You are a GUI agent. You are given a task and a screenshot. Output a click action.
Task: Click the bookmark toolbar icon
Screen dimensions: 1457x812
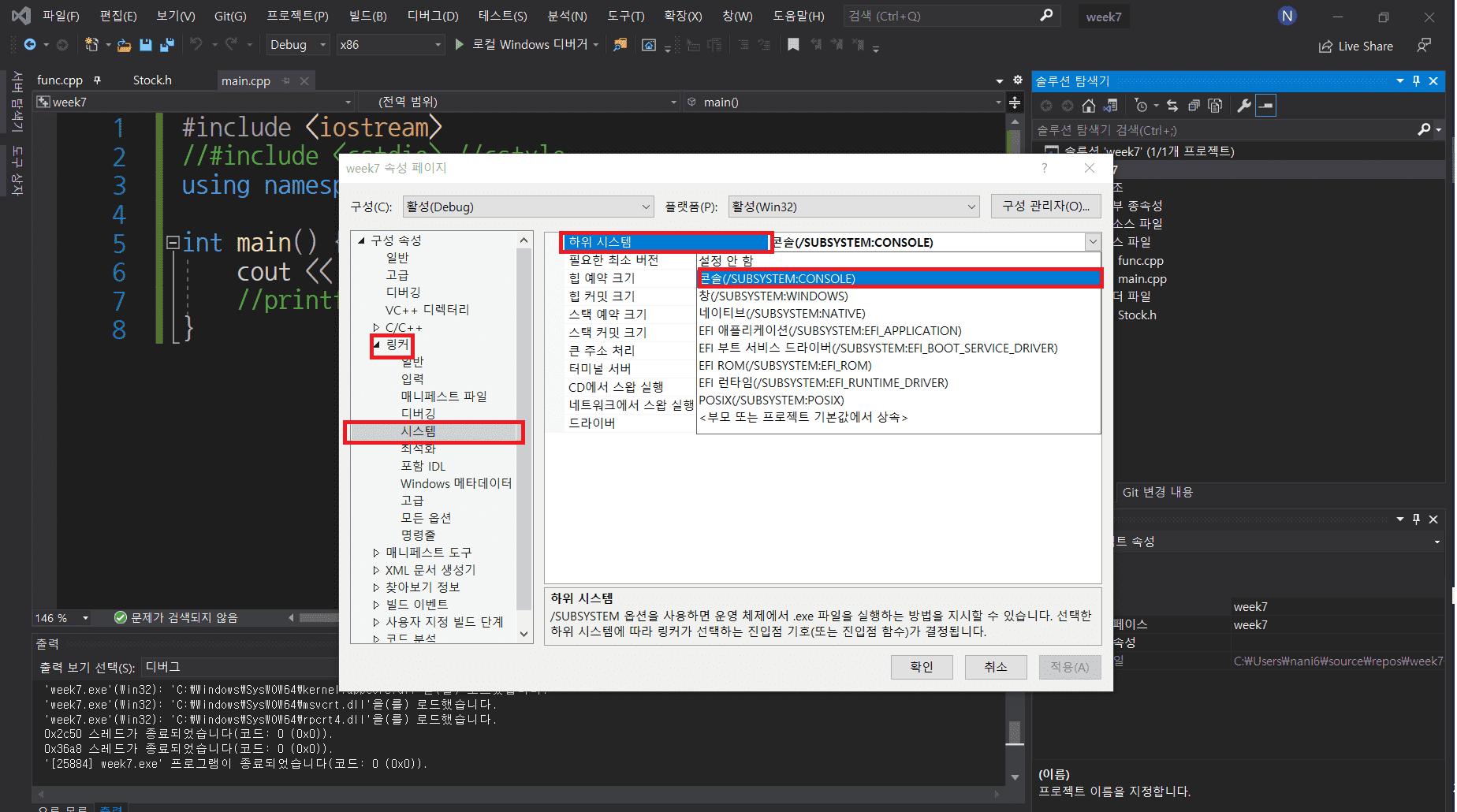(793, 45)
